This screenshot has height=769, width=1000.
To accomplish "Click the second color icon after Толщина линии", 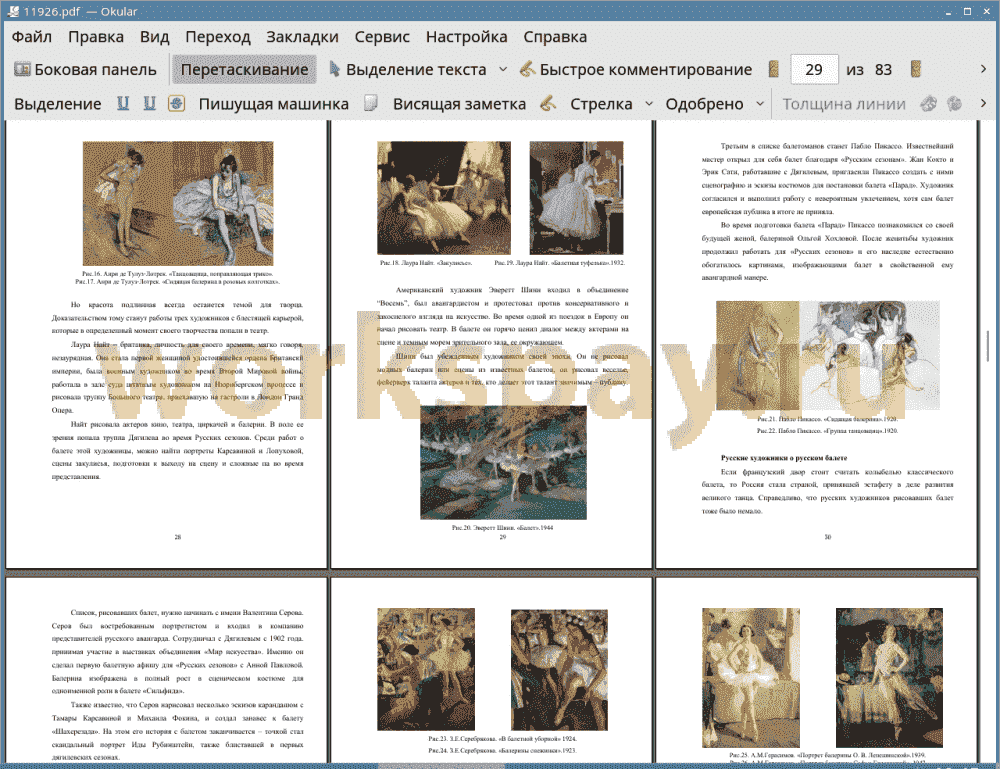I will point(954,103).
